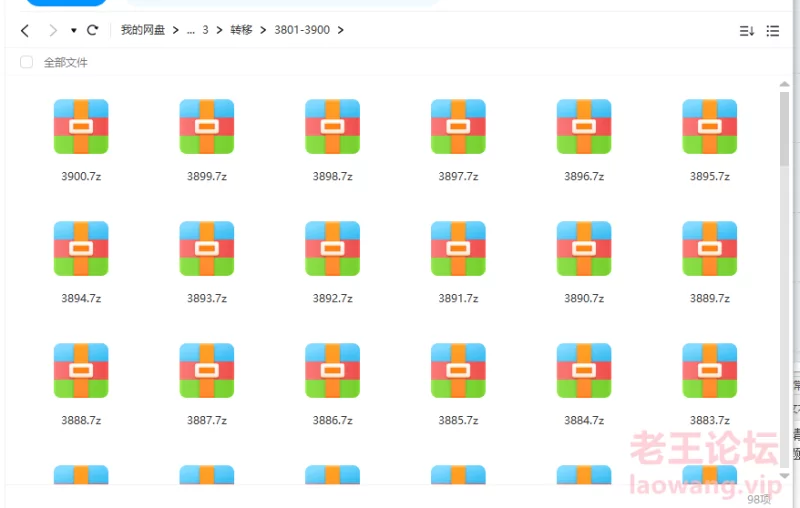Click the file name text 3884.7z
This screenshot has height=508, width=800.
584,420
